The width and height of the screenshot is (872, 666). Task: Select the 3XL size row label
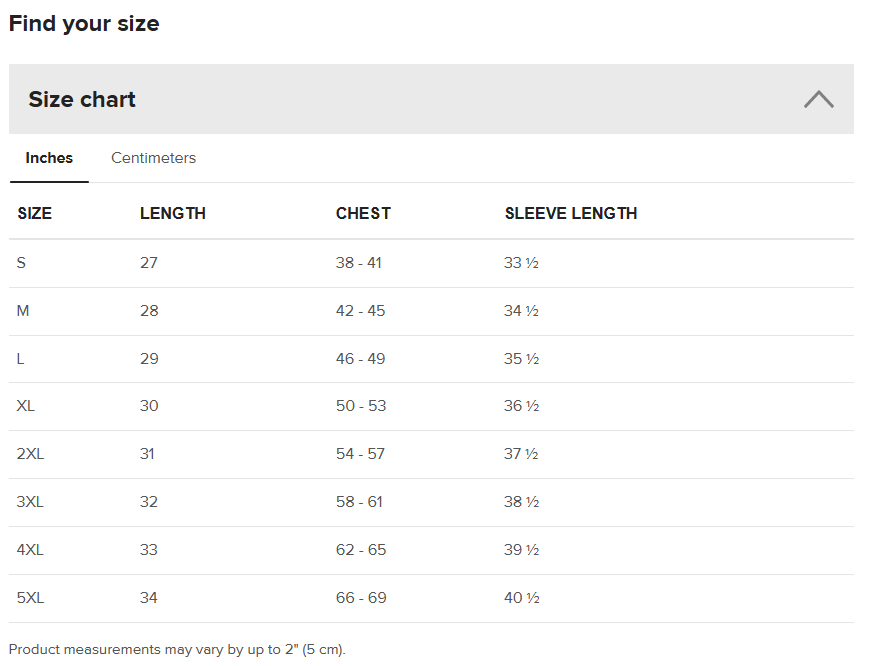pos(31,502)
